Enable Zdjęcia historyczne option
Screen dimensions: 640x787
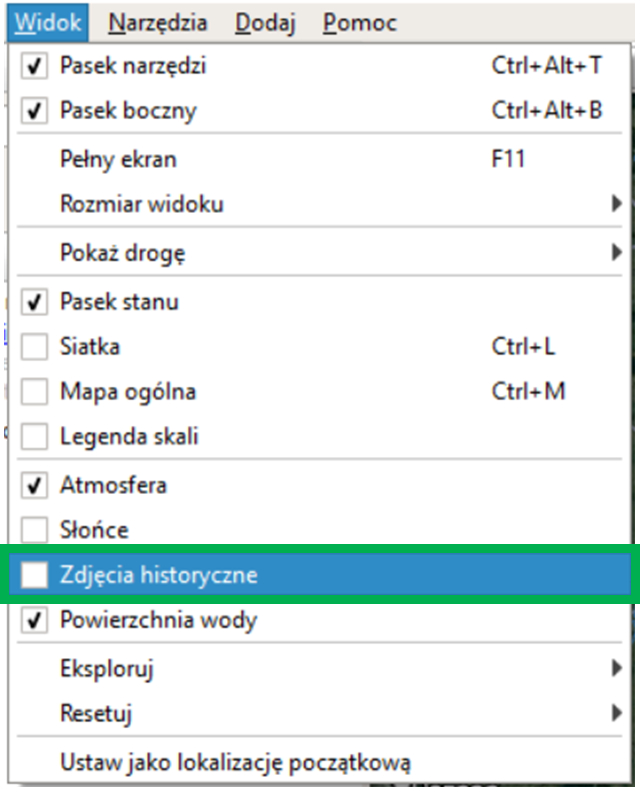coord(35,575)
